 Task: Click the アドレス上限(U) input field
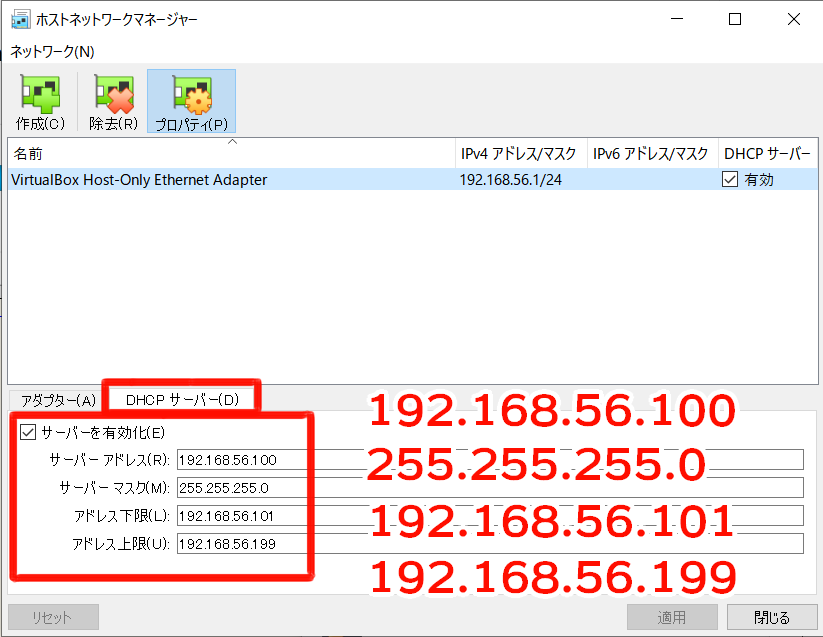(490, 544)
